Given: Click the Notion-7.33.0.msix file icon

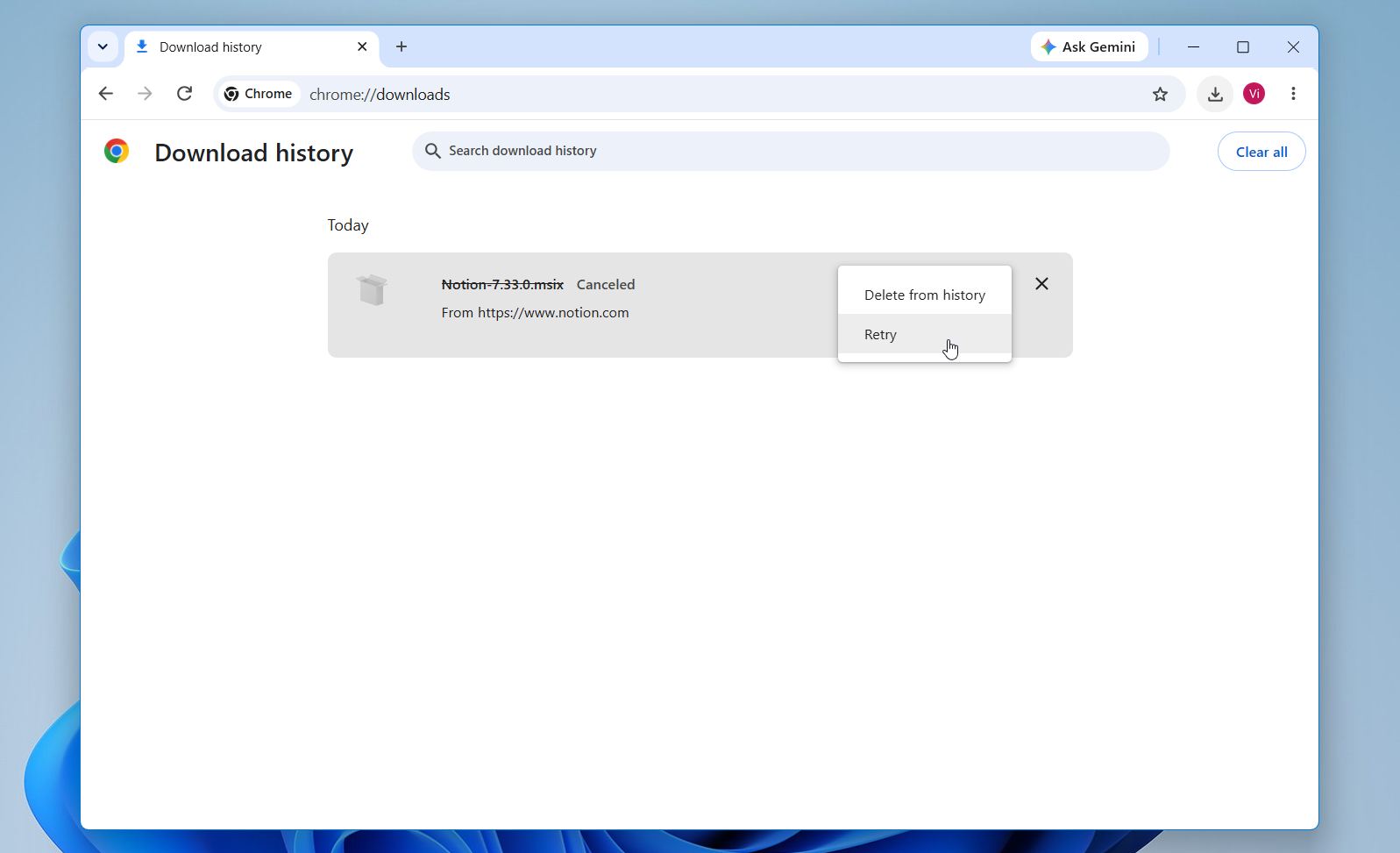Looking at the screenshot, I should tap(373, 289).
